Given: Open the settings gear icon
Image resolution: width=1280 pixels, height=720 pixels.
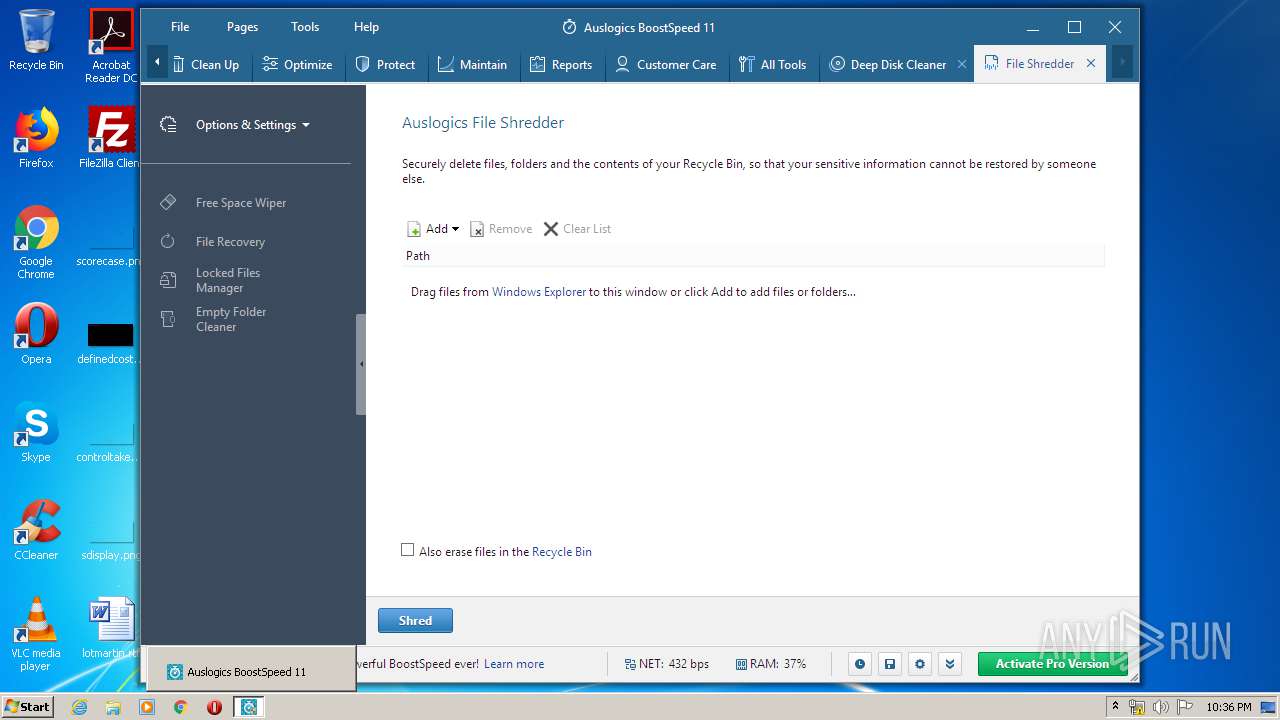Looking at the screenshot, I should coord(920,664).
